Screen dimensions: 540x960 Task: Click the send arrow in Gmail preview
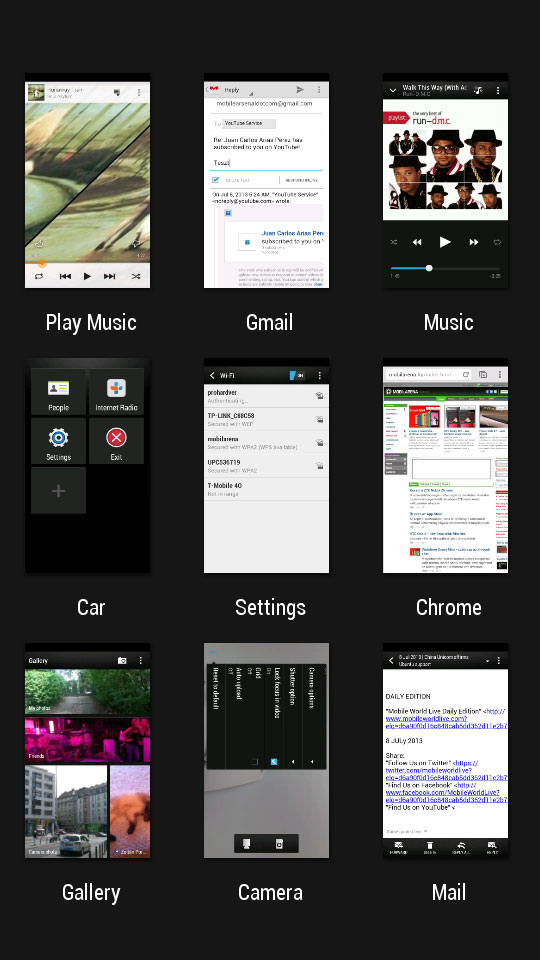pyautogui.click(x=300, y=89)
